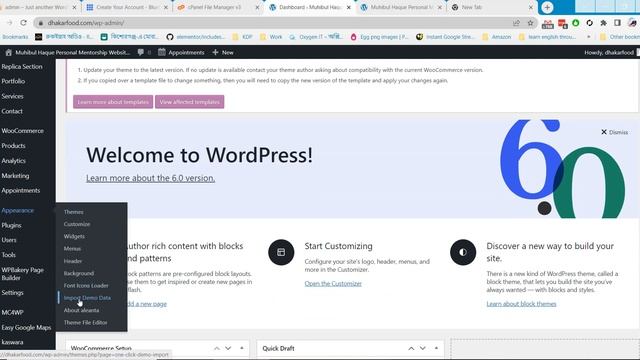Open Plugins in the sidebar

(x=11, y=225)
